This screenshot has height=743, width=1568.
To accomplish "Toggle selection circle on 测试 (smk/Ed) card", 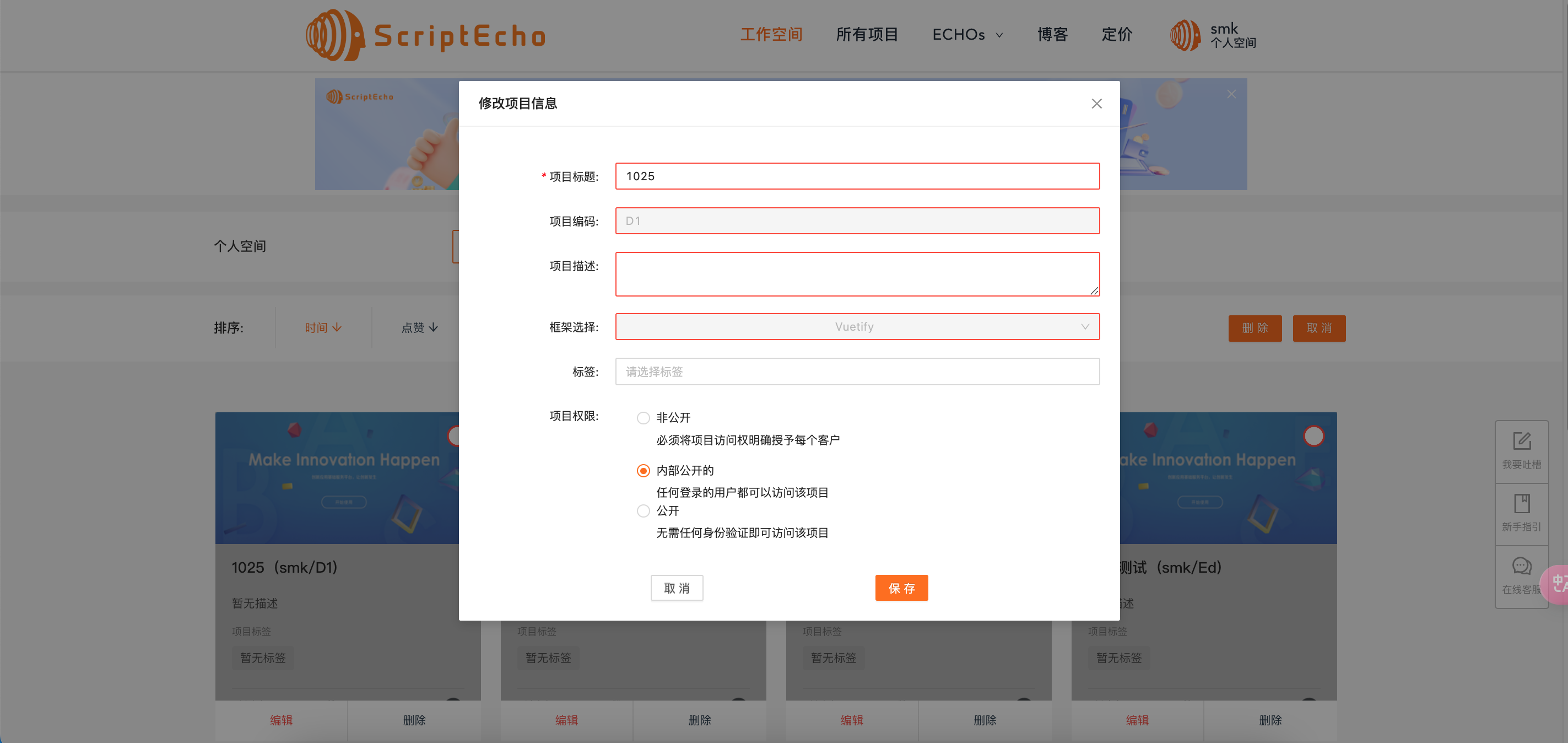I will (1313, 436).
